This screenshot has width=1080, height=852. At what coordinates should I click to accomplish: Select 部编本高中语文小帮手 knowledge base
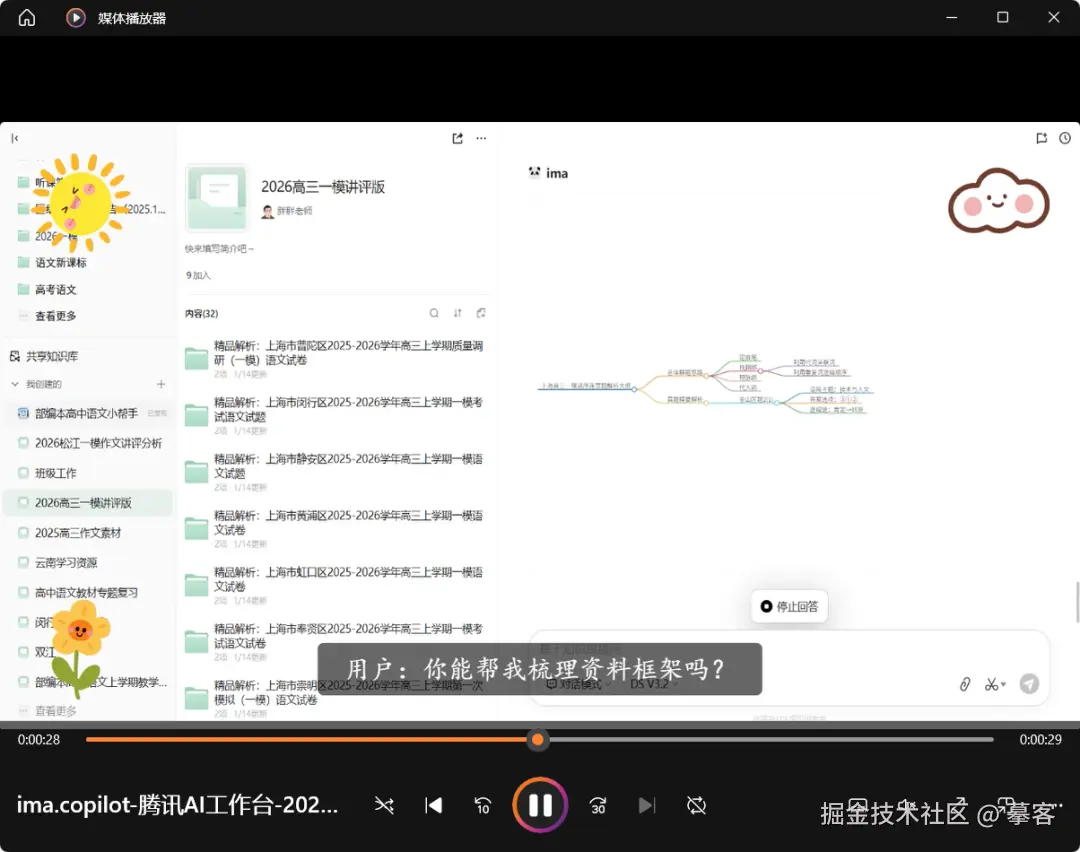pyautogui.click(x=86, y=413)
